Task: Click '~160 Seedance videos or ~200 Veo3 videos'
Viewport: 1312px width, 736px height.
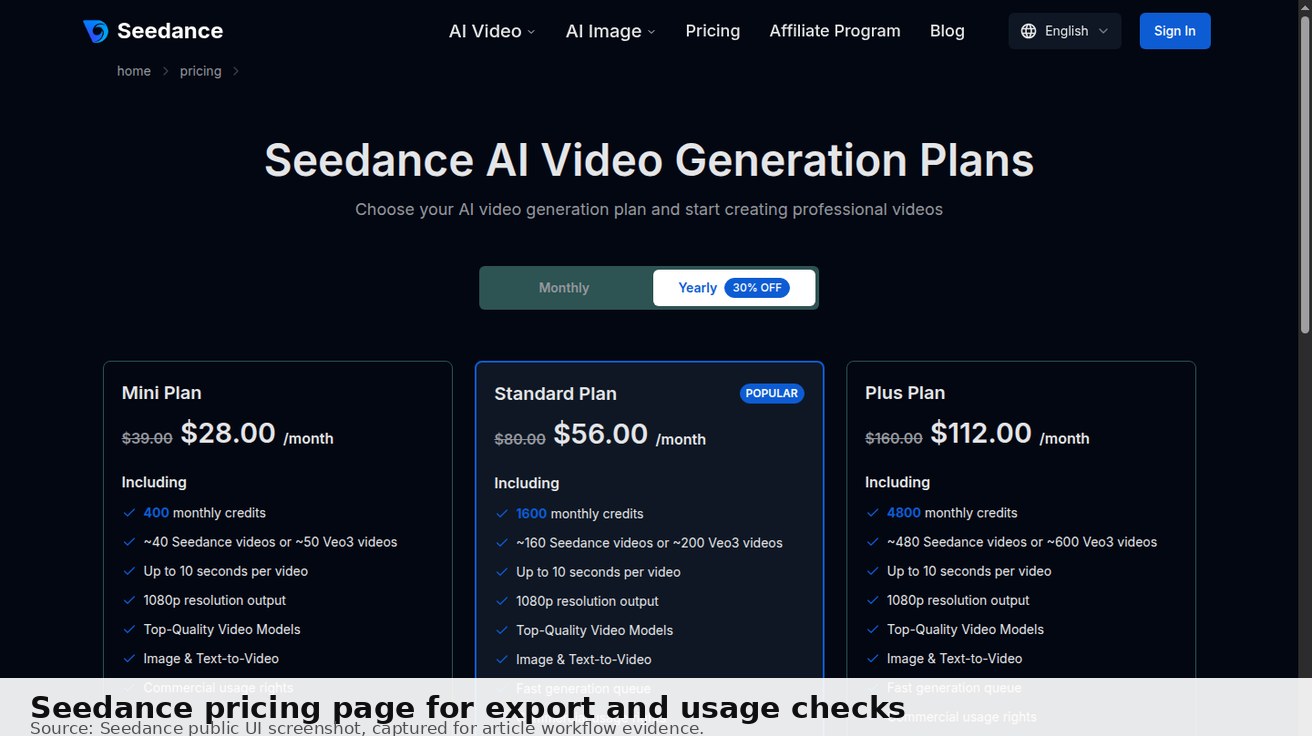Action: 649,543
